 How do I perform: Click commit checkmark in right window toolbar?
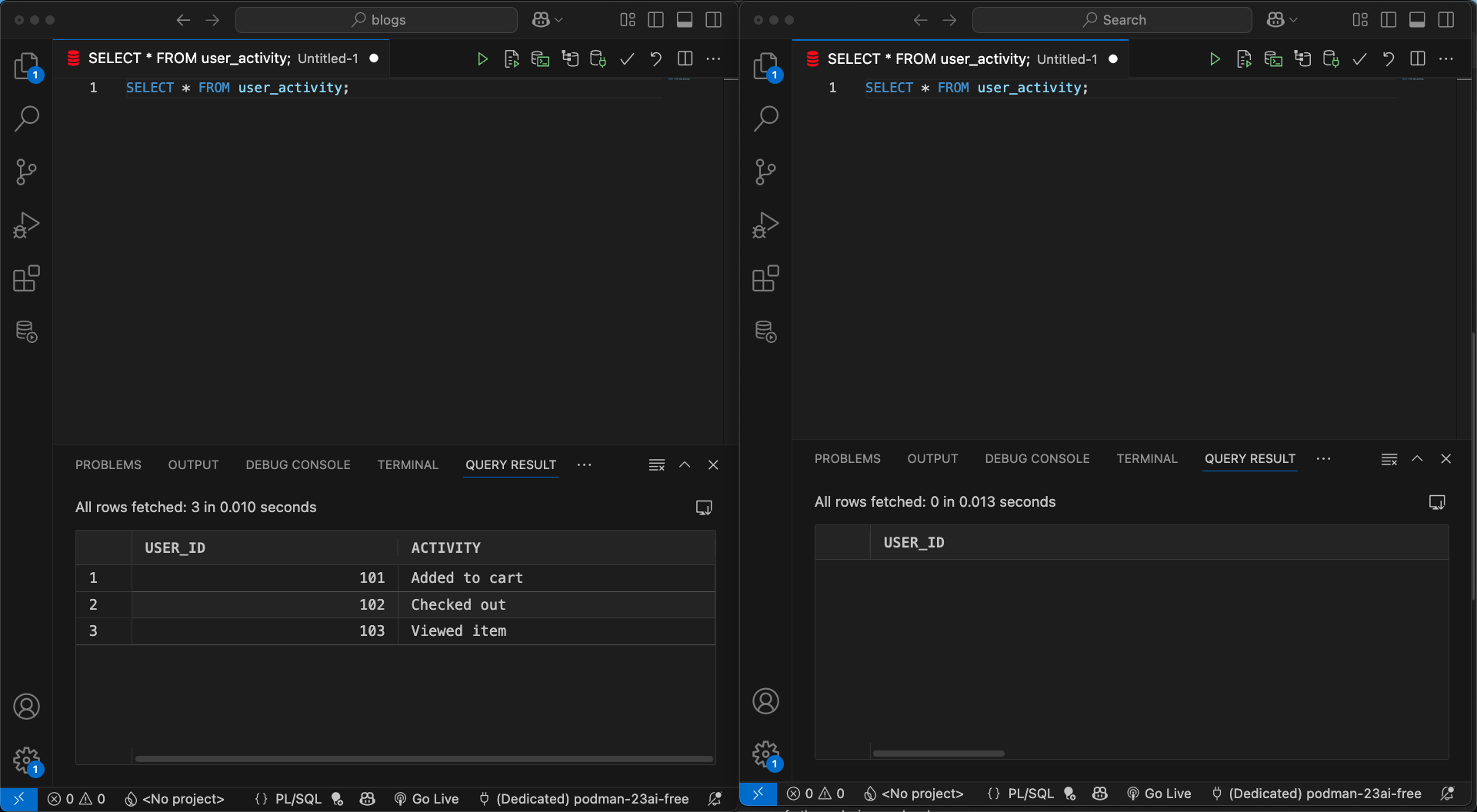pos(1359,59)
